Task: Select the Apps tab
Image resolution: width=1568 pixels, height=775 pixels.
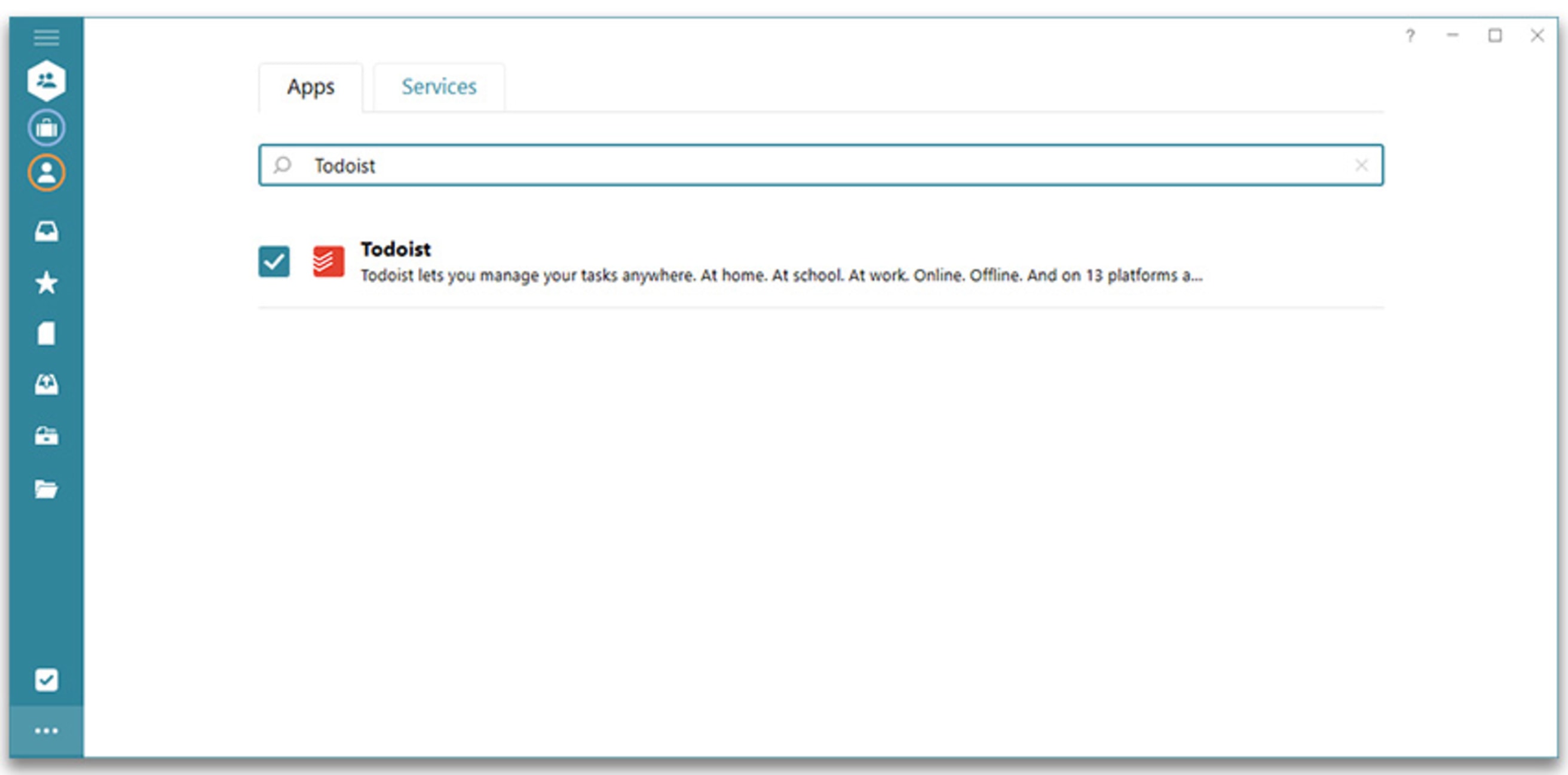Action: pyautogui.click(x=311, y=87)
